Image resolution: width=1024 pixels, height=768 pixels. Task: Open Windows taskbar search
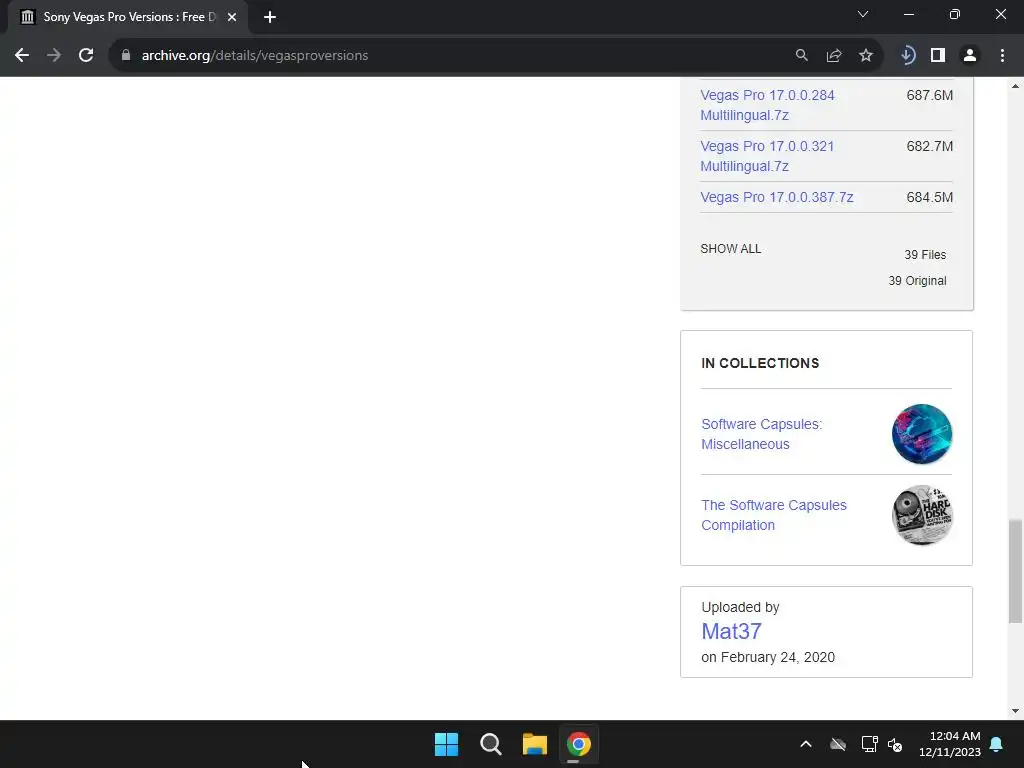(x=490, y=744)
